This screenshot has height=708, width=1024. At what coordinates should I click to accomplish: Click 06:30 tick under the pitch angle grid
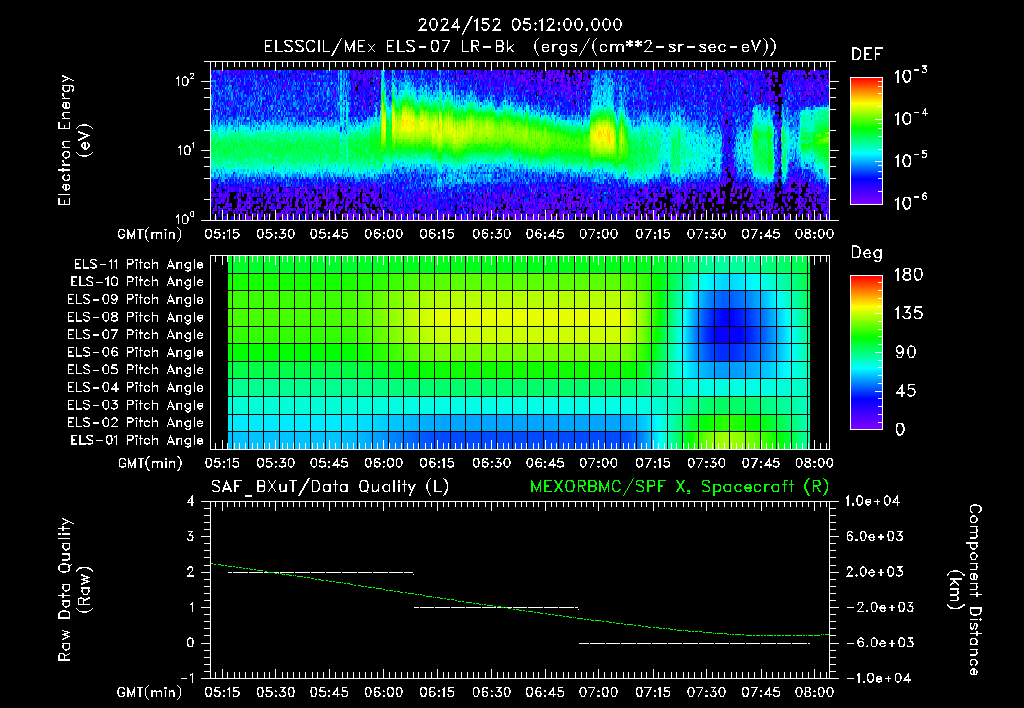coord(491,463)
